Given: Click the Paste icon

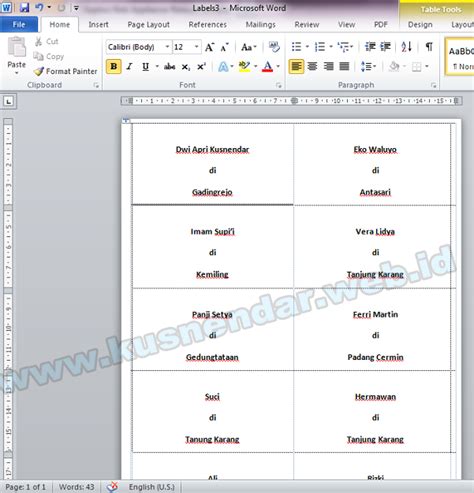Looking at the screenshot, I should click(16, 47).
